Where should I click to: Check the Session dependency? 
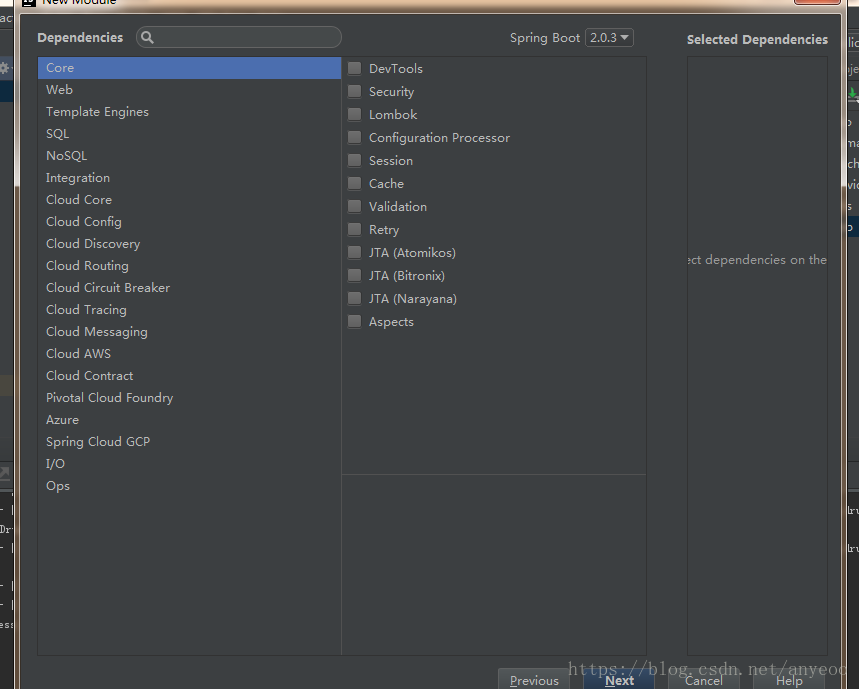(x=354, y=160)
